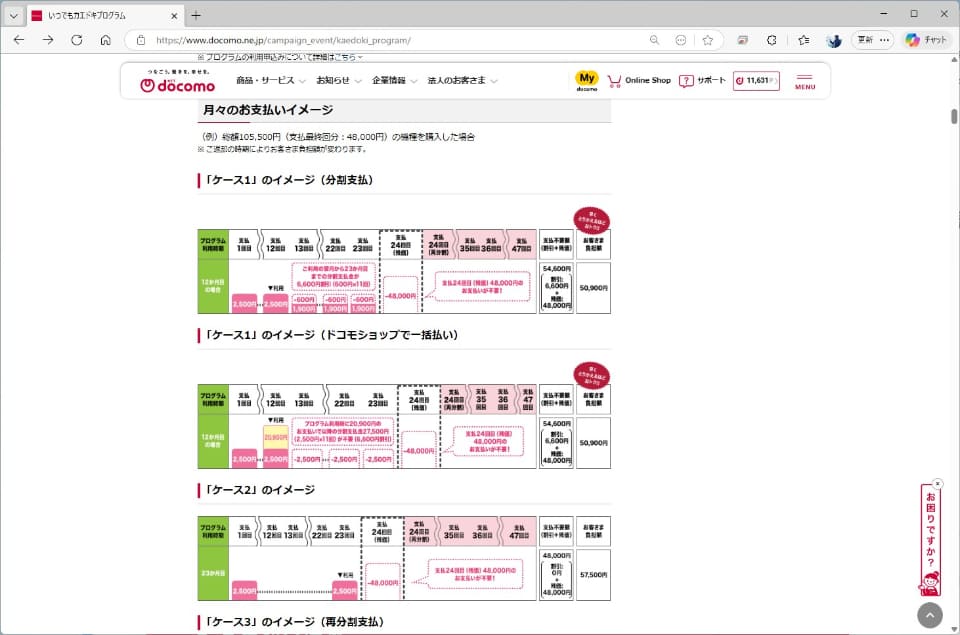Image resolution: width=960 pixels, height=635 pixels.
Task: Open the Copilot chat button
Action: [x=926, y=40]
